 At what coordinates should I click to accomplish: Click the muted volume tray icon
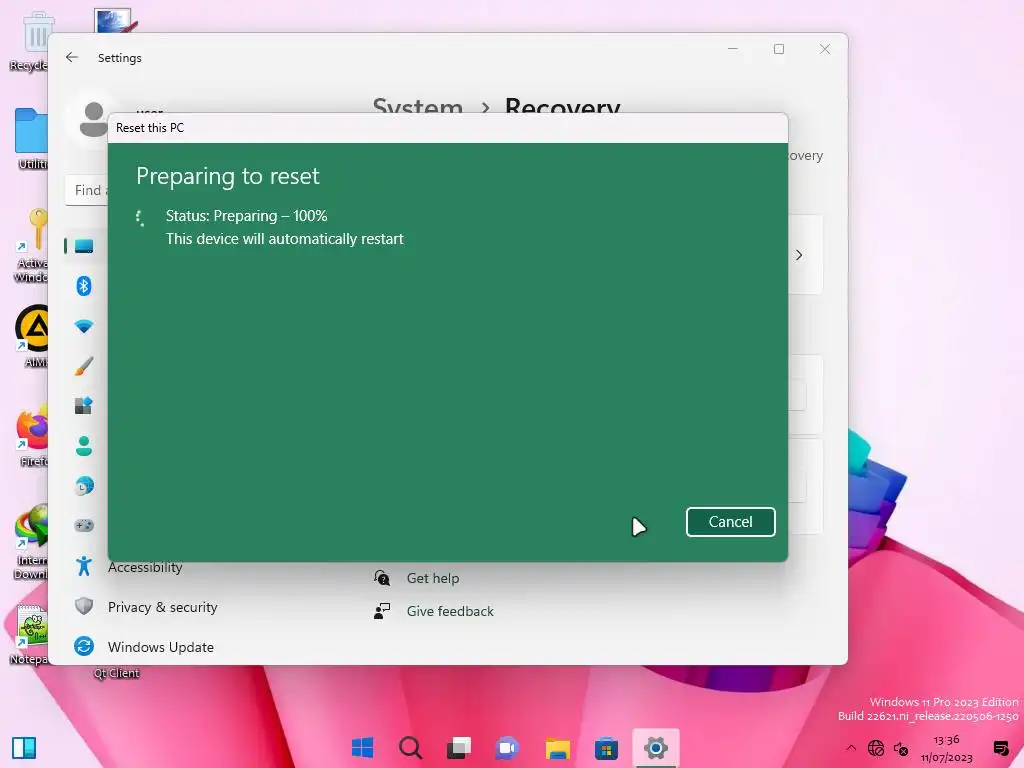coord(901,748)
